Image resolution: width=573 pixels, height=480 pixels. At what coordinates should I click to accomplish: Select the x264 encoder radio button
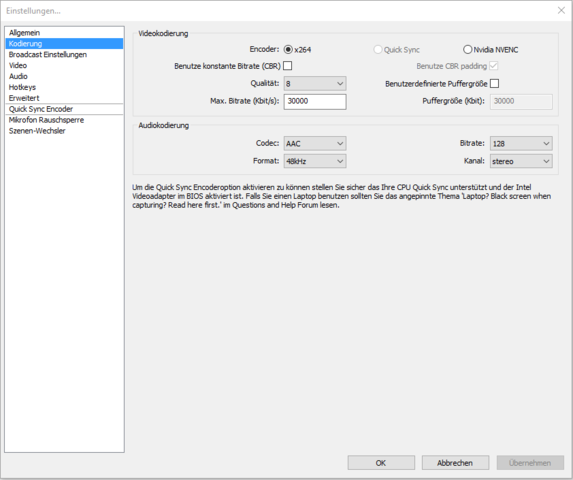[288, 49]
